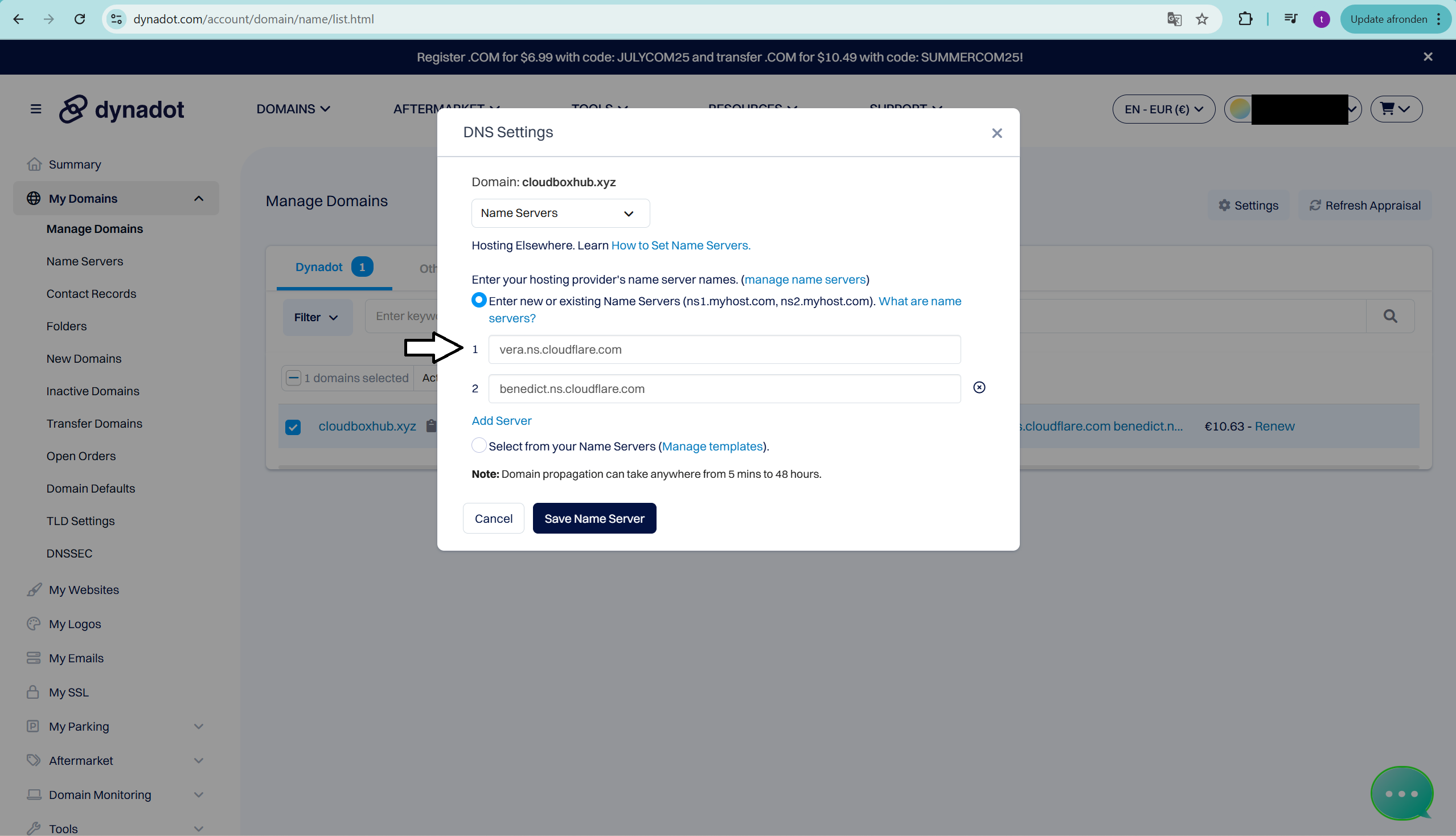
Task: Click the Renew link for cloudboxhub.xyz
Action: click(x=1274, y=426)
